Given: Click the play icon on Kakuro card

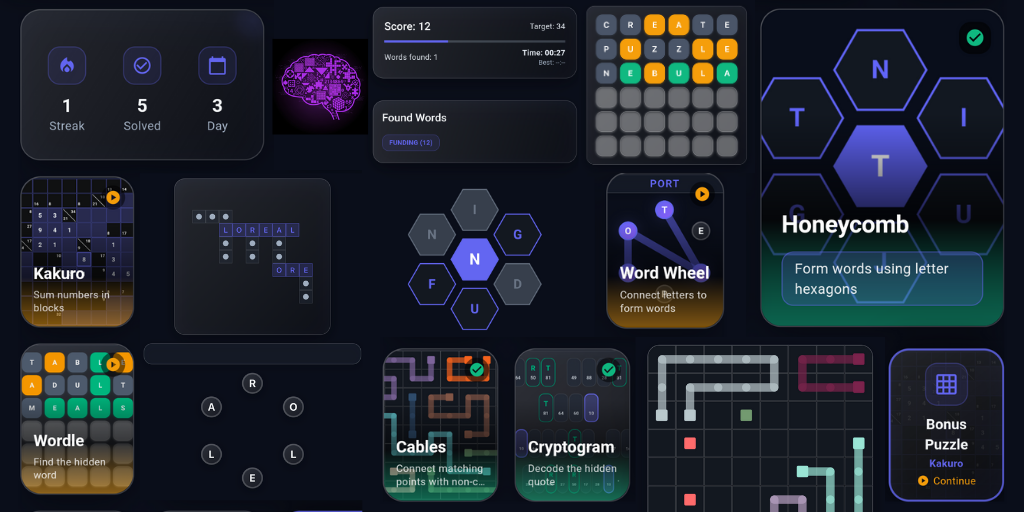Looking at the screenshot, I should tap(113, 197).
